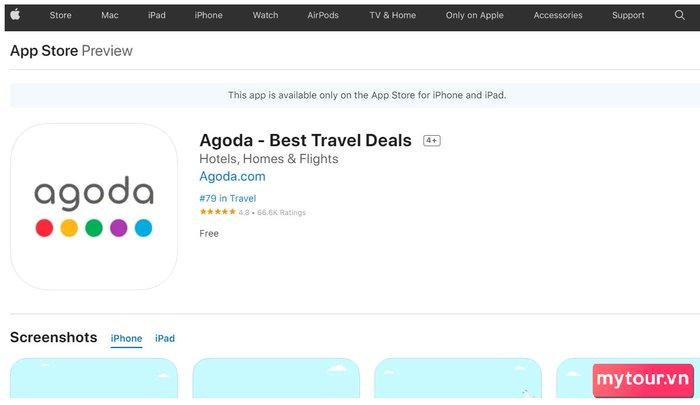Image resolution: width=700 pixels, height=405 pixels.
Task: Click the Agoda app icon
Action: (x=94, y=207)
